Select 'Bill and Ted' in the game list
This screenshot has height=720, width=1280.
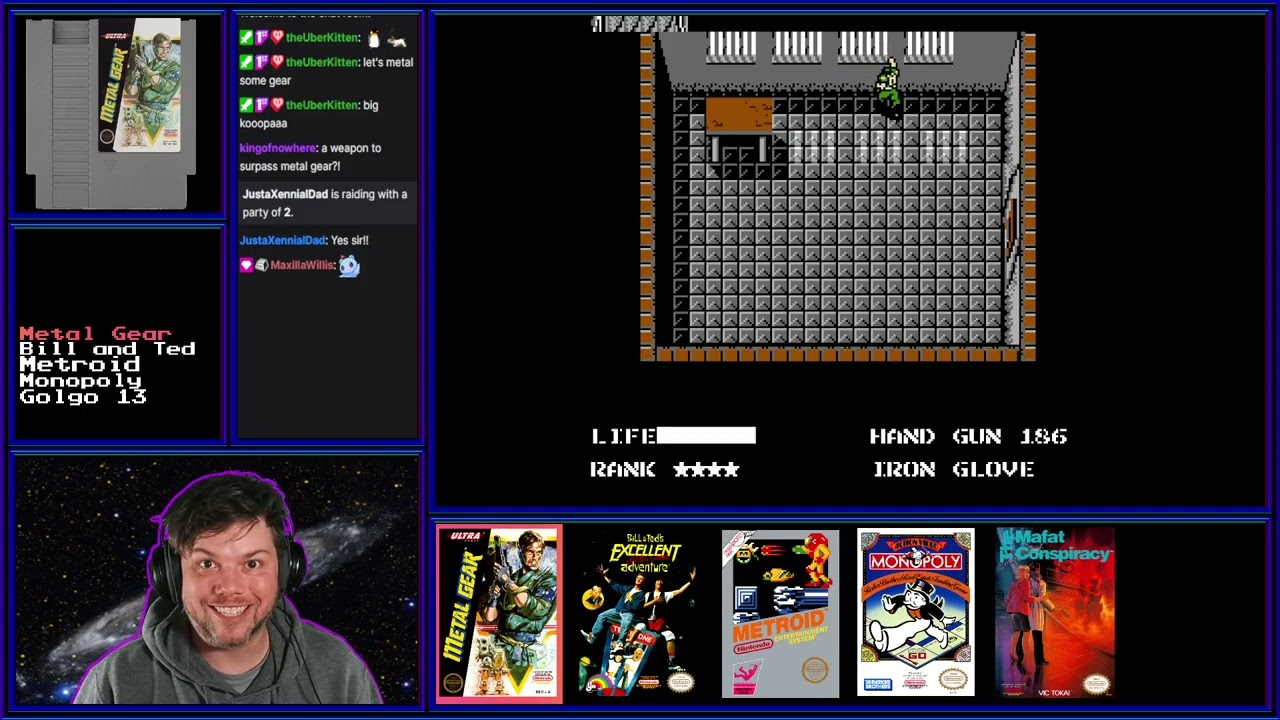(x=107, y=349)
